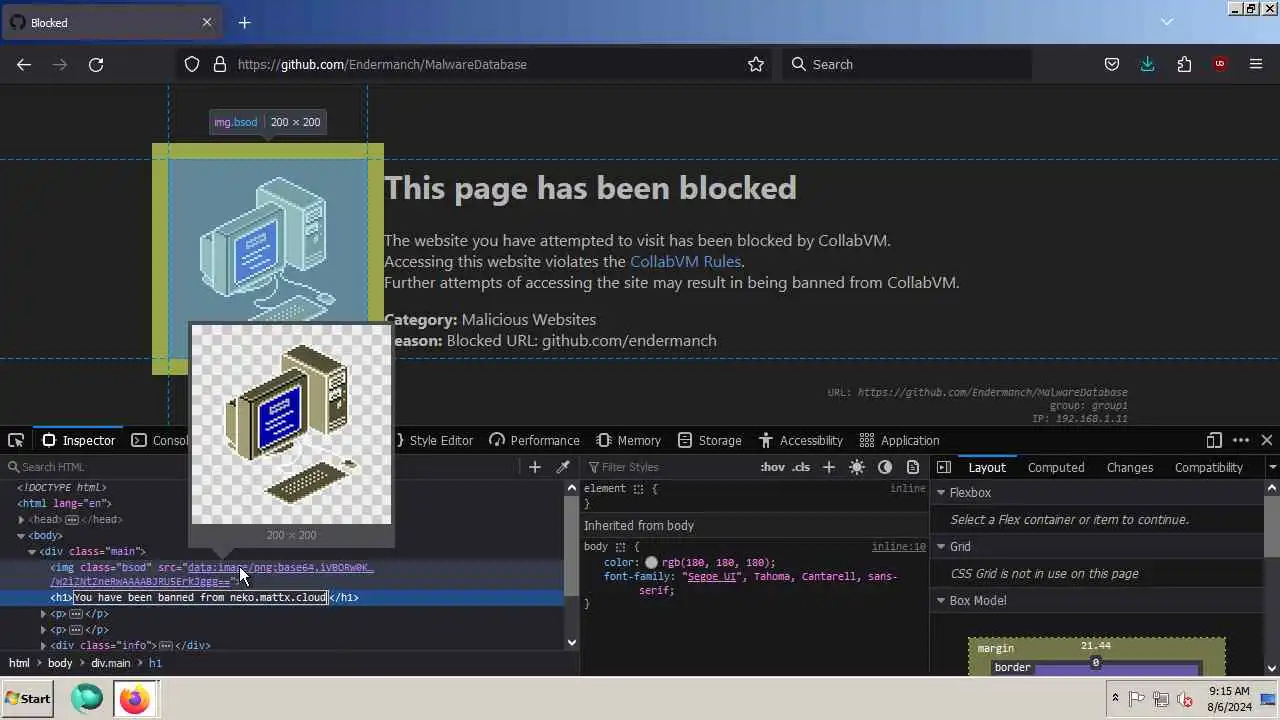Collapse the body element node

21,536
